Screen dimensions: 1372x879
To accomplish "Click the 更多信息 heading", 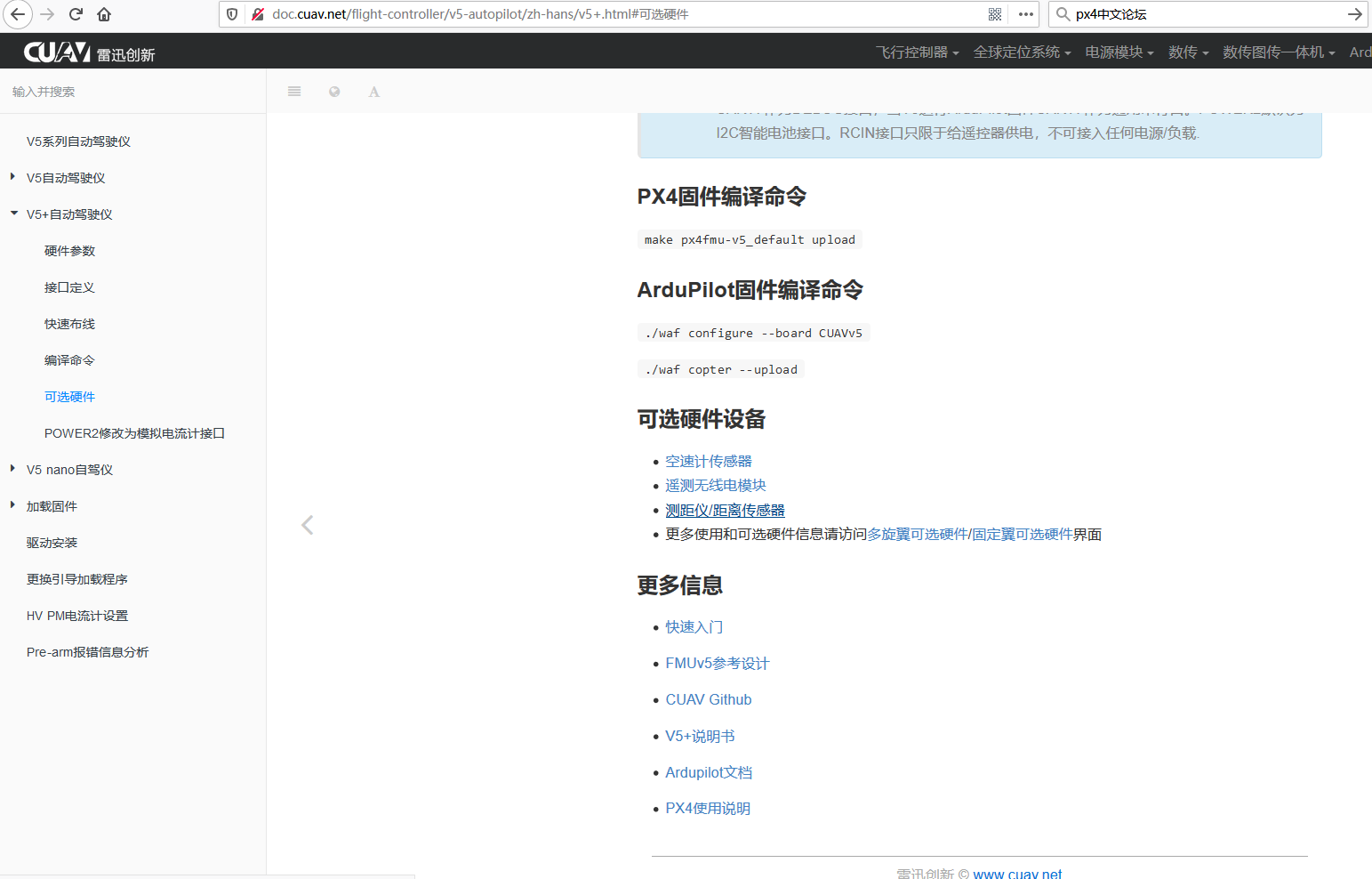I will (x=680, y=585).
